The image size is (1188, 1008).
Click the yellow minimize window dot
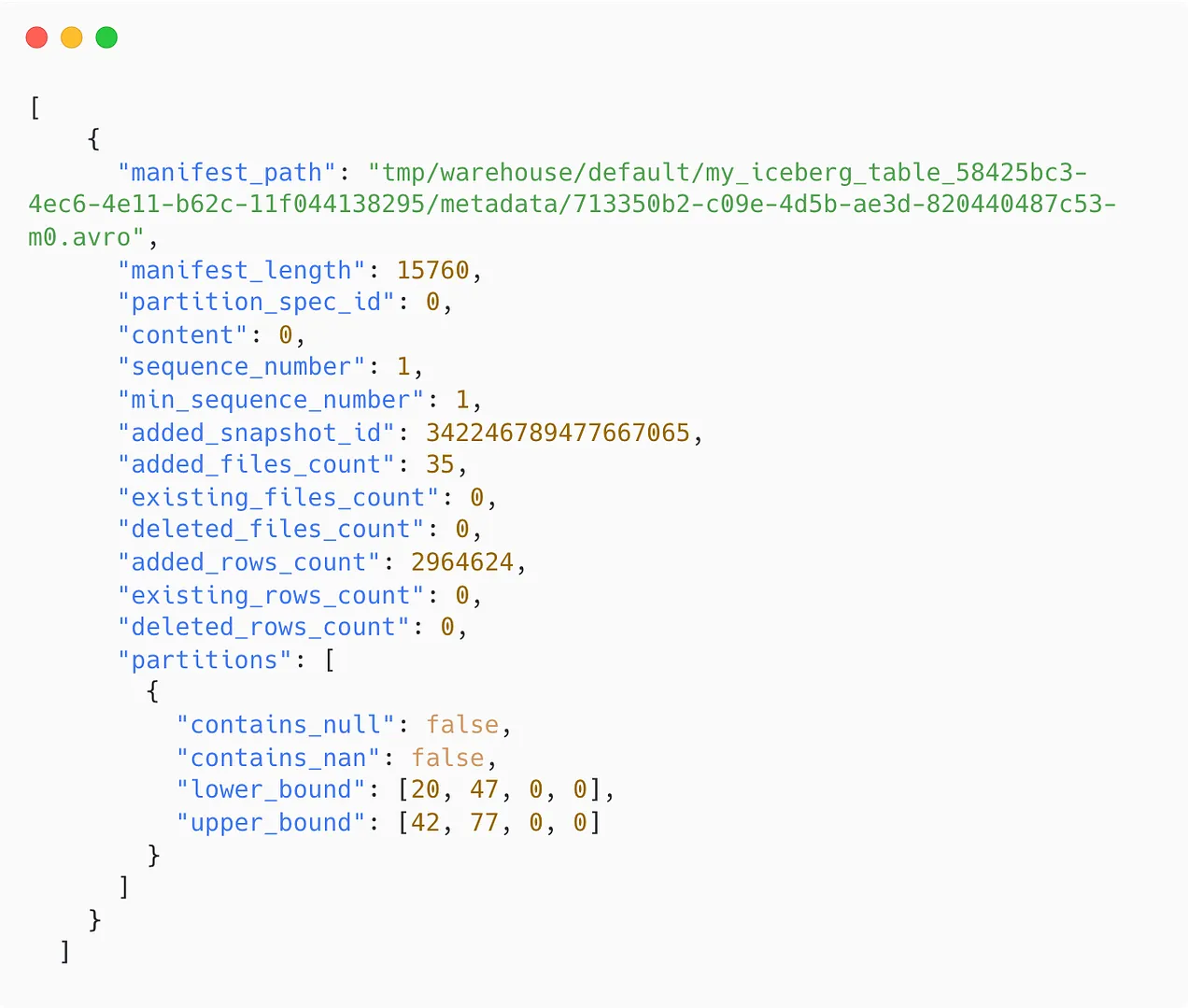pos(72,37)
